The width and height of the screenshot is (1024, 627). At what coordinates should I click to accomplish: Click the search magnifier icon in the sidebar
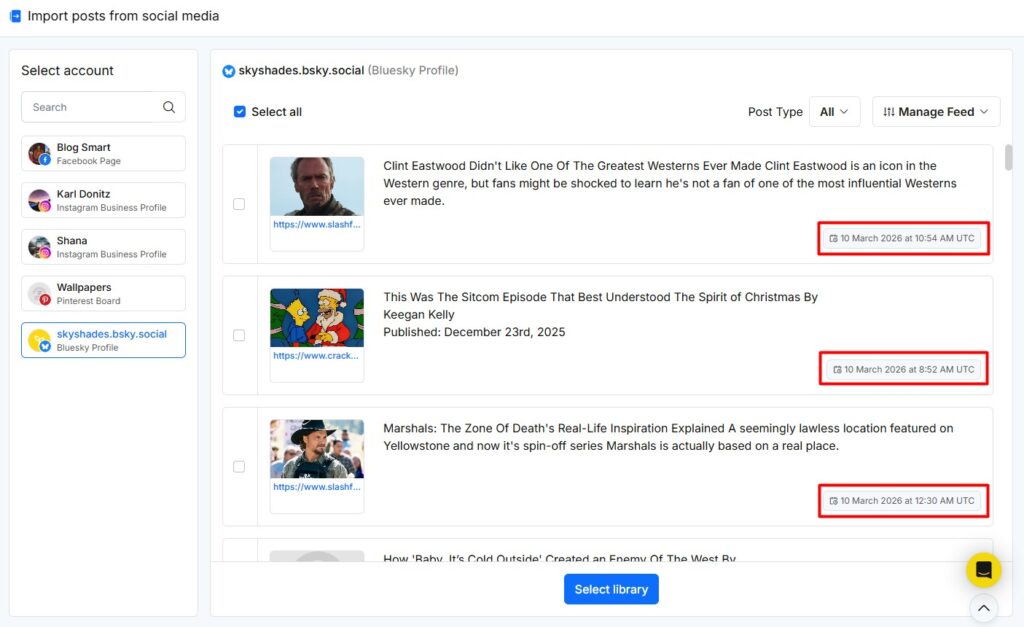tap(170, 107)
